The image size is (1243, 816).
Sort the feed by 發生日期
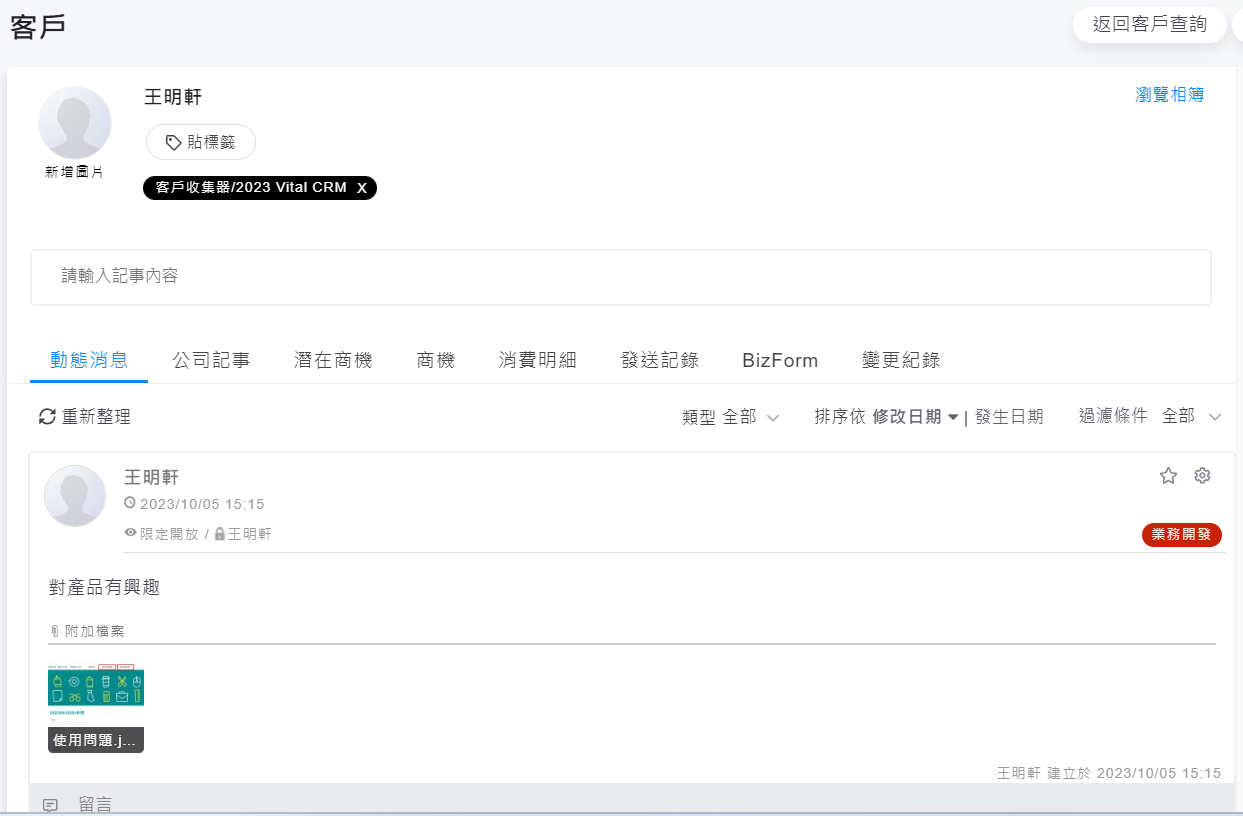coord(1009,417)
